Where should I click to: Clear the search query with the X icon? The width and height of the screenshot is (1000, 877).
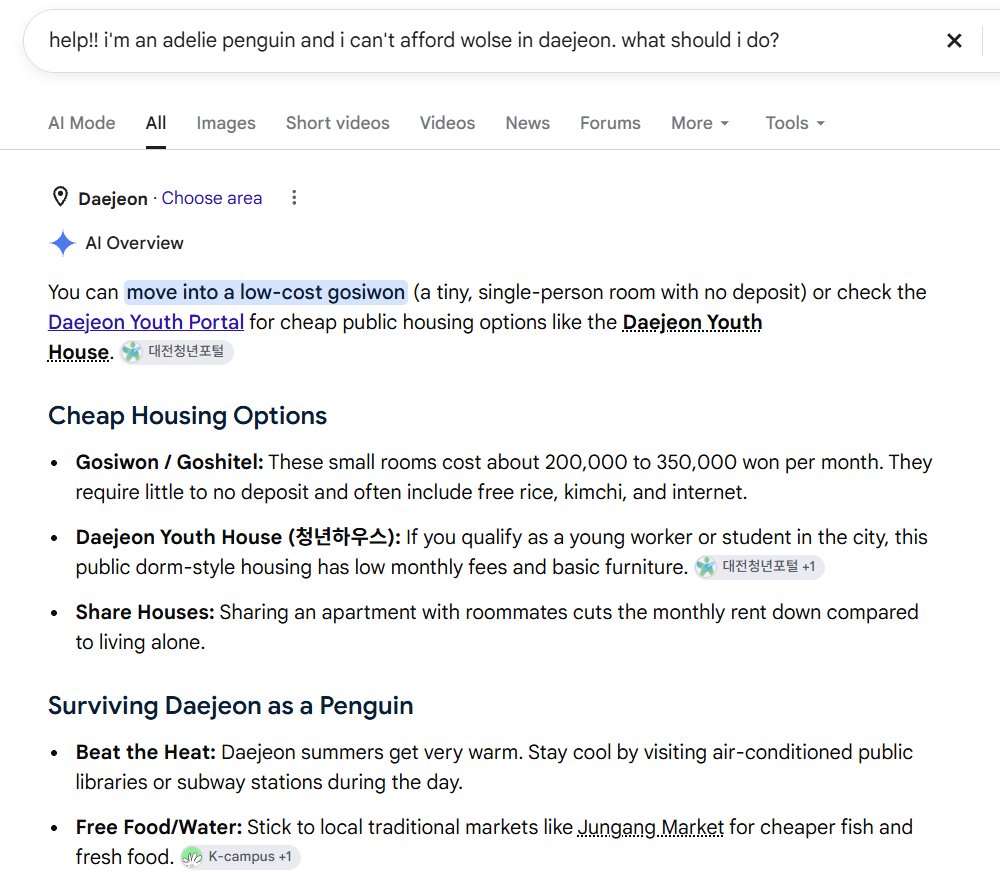pos(954,41)
